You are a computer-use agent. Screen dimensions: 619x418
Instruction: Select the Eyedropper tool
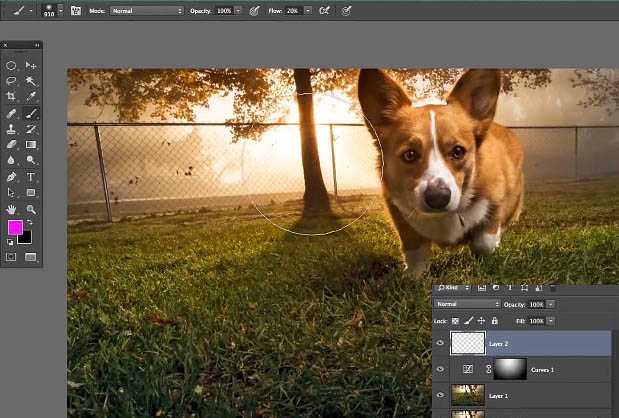tap(31, 97)
